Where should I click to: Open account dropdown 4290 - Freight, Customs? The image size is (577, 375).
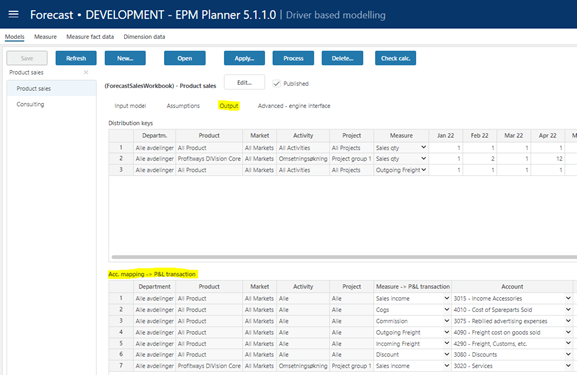pyautogui.click(x=568, y=343)
